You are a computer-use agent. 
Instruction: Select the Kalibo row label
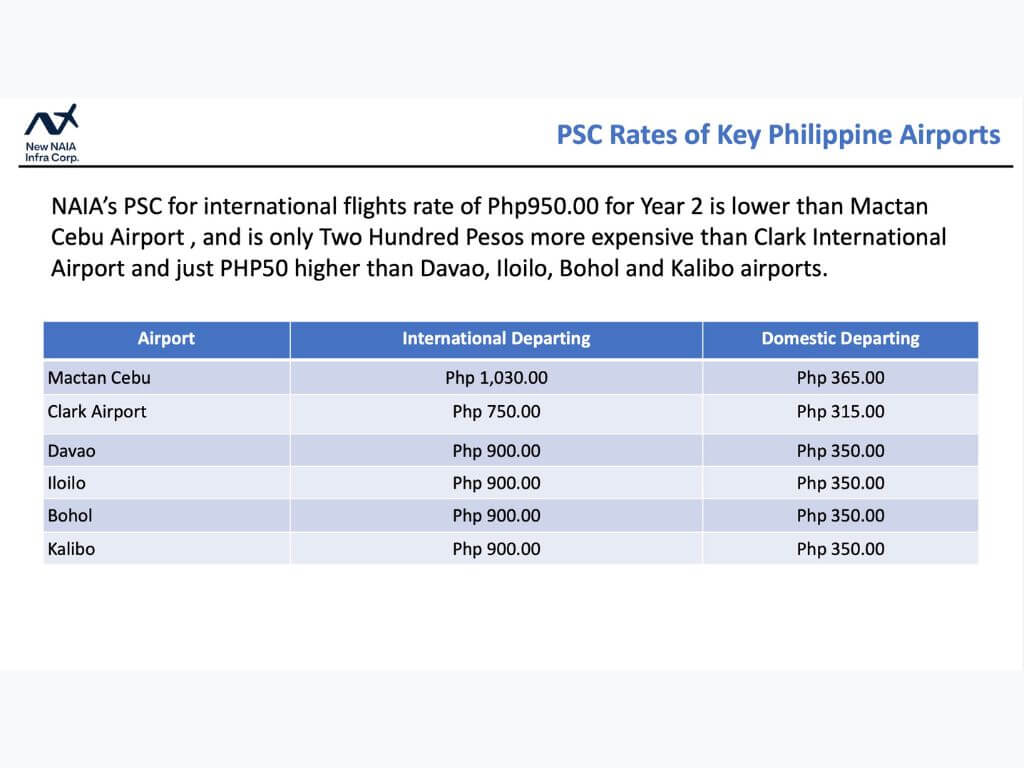71,549
